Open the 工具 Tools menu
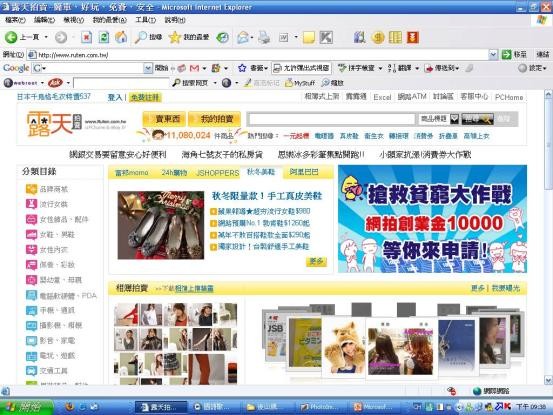Screen dimensions: 553x415 point(145,20)
